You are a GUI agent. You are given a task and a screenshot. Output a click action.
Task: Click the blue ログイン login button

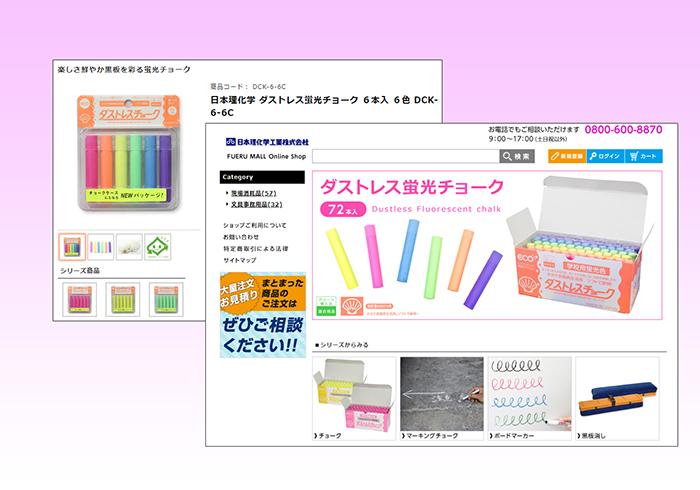coord(604,156)
